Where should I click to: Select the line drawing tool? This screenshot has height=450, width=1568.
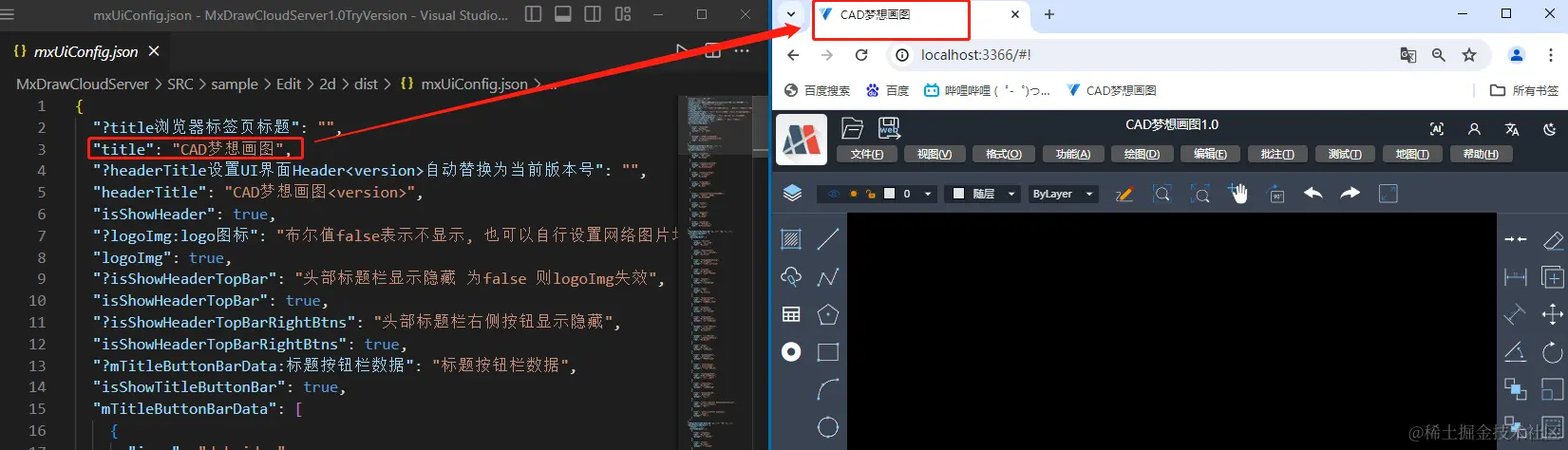click(x=828, y=239)
